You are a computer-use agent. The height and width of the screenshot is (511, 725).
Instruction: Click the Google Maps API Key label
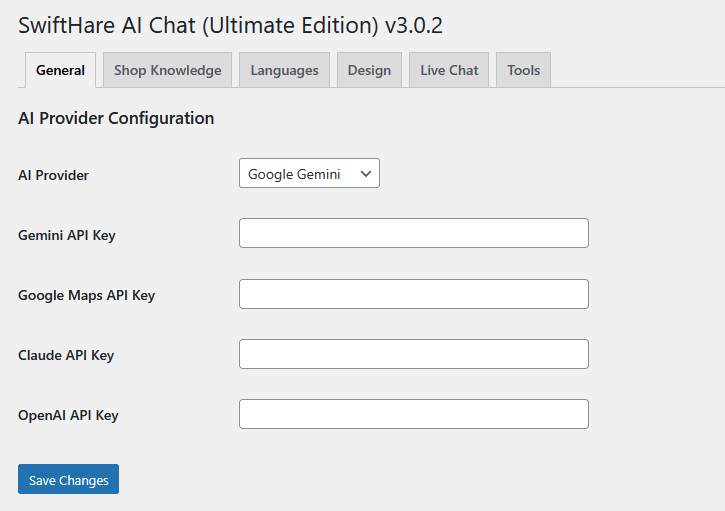[86, 296]
